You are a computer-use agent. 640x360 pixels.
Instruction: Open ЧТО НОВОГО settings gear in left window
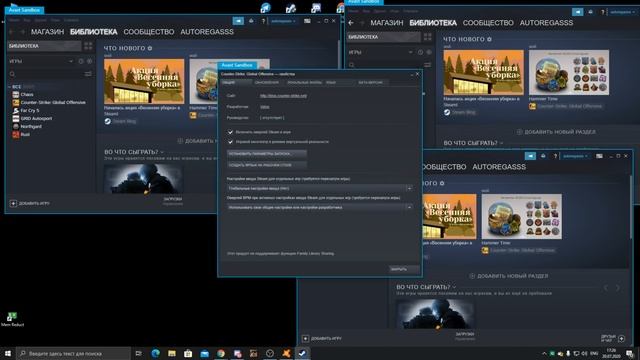click(150, 48)
